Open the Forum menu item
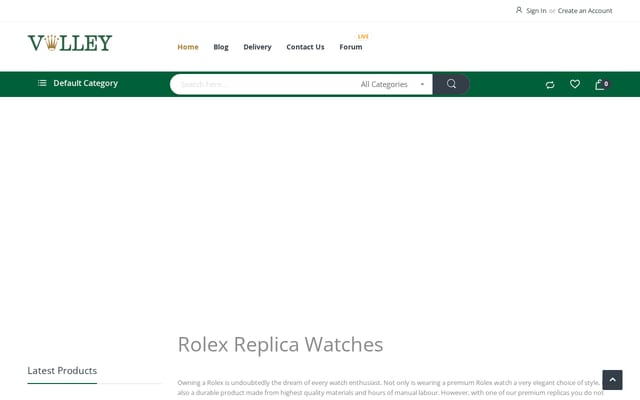The height and width of the screenshot is (400, 640). [x=351, y=47]
